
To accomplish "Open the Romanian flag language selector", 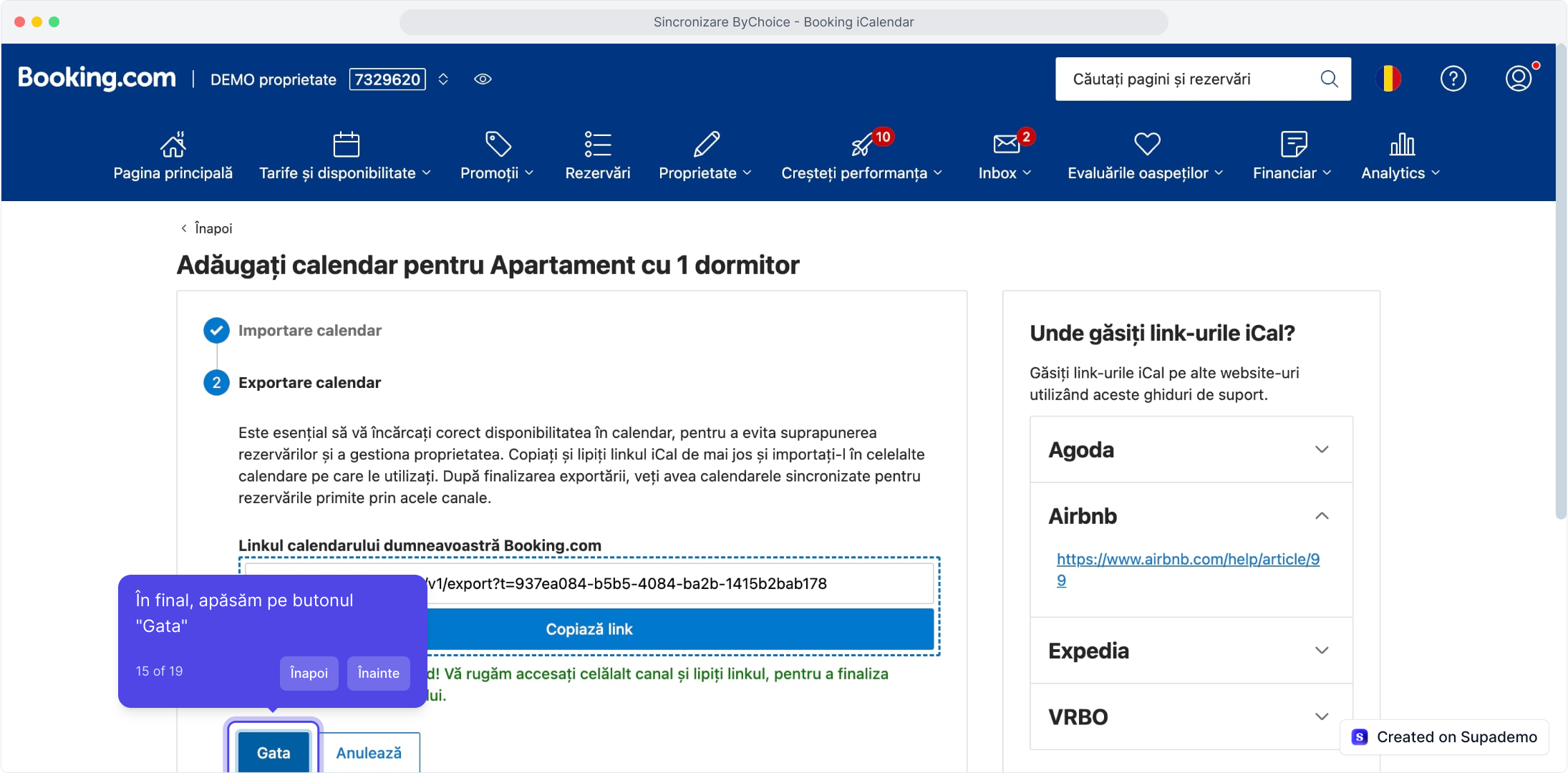I will [1388, 79].
